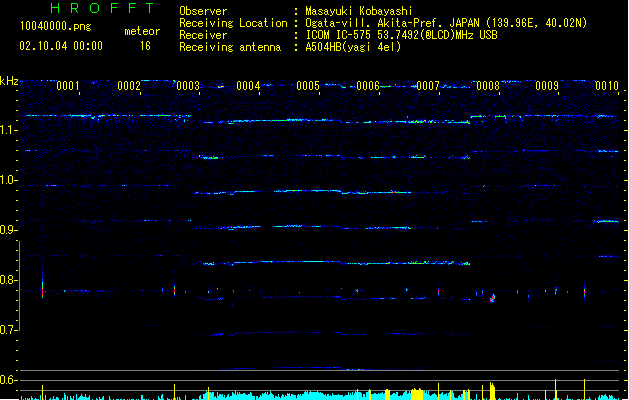
Task: Click the 0.7 frequency axis label
Action: pyautogui.click(x=9, y=330)
